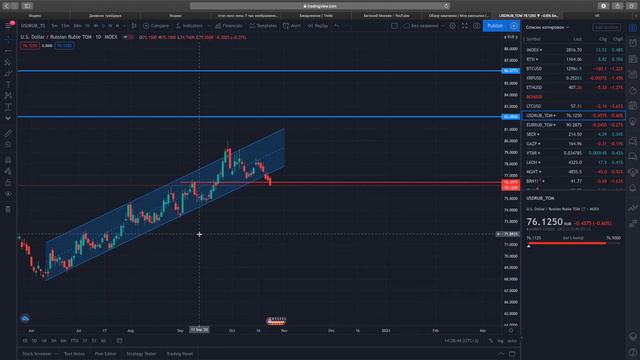
Task: Open the chat bubbles icon in right sidebar
Action: coord(633,141)
